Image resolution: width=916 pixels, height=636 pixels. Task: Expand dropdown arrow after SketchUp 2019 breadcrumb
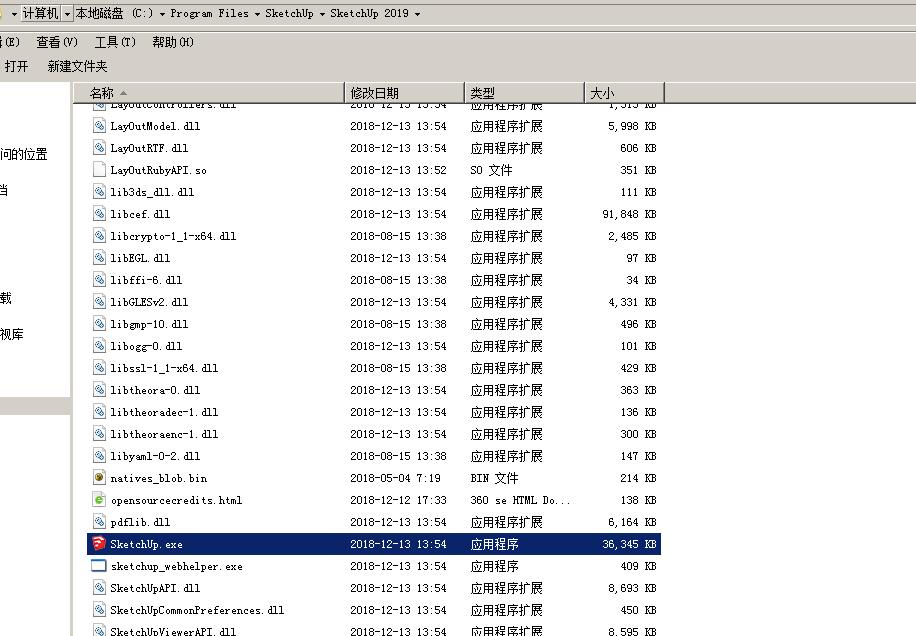pos(417,13)
